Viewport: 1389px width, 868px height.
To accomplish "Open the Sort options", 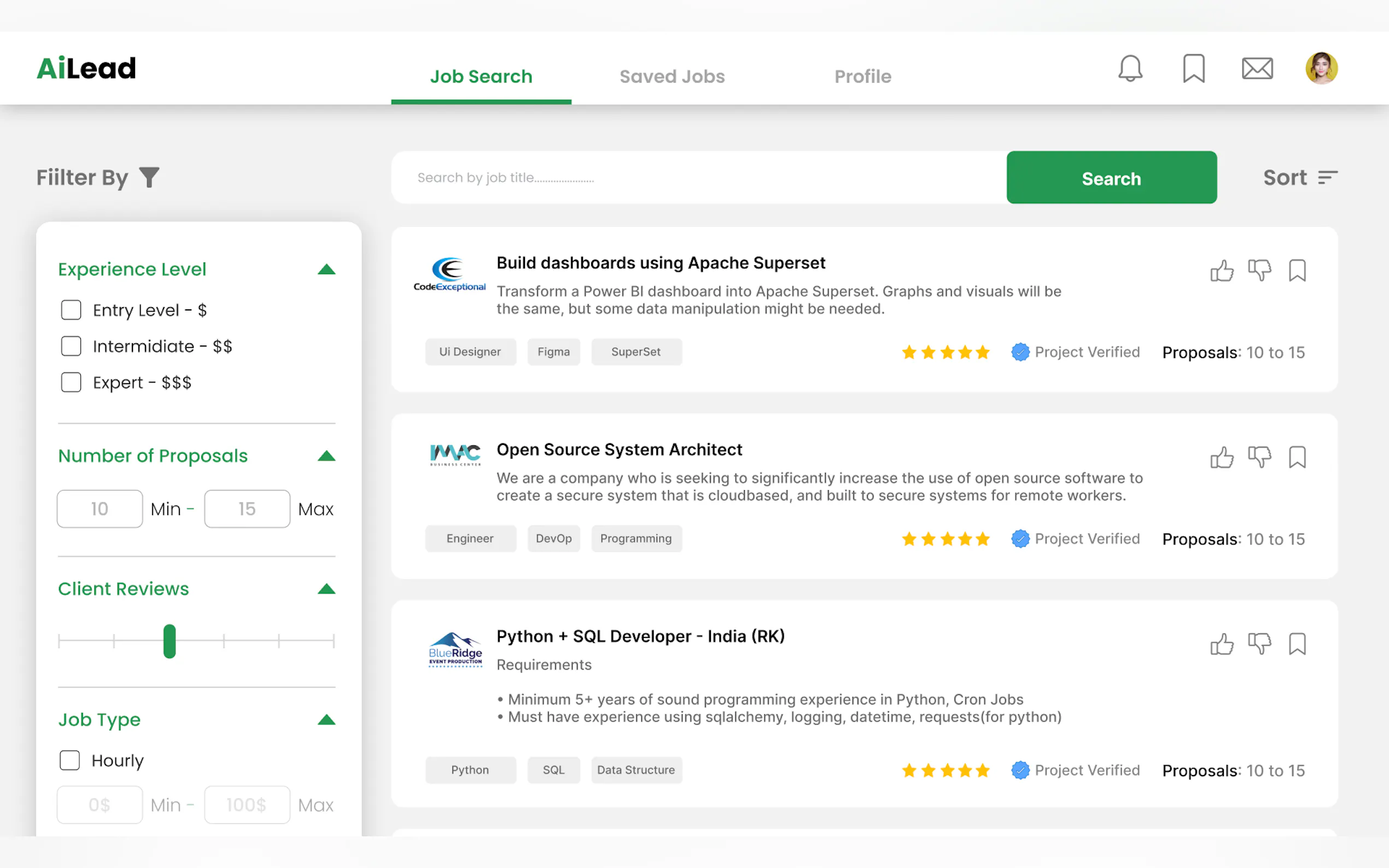I will point(1300,178).
